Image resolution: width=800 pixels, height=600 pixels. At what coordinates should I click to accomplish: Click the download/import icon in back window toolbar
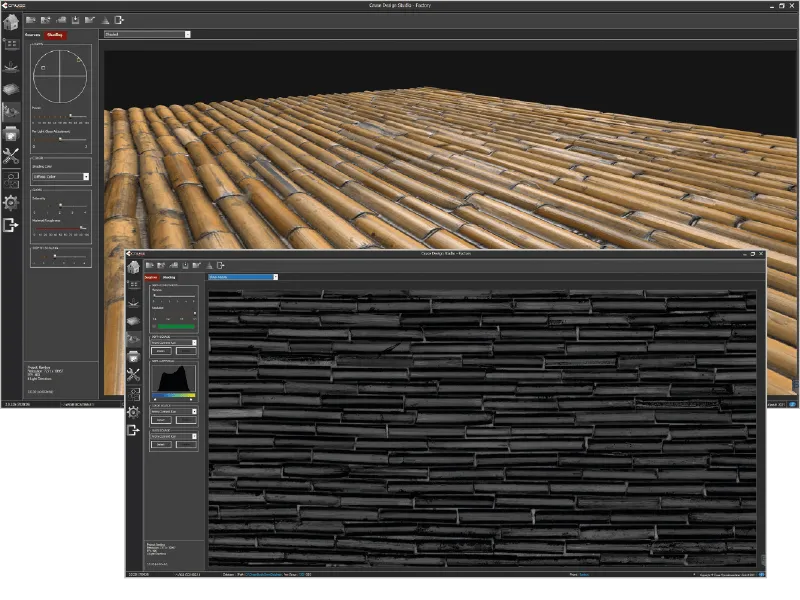(75, 20)
